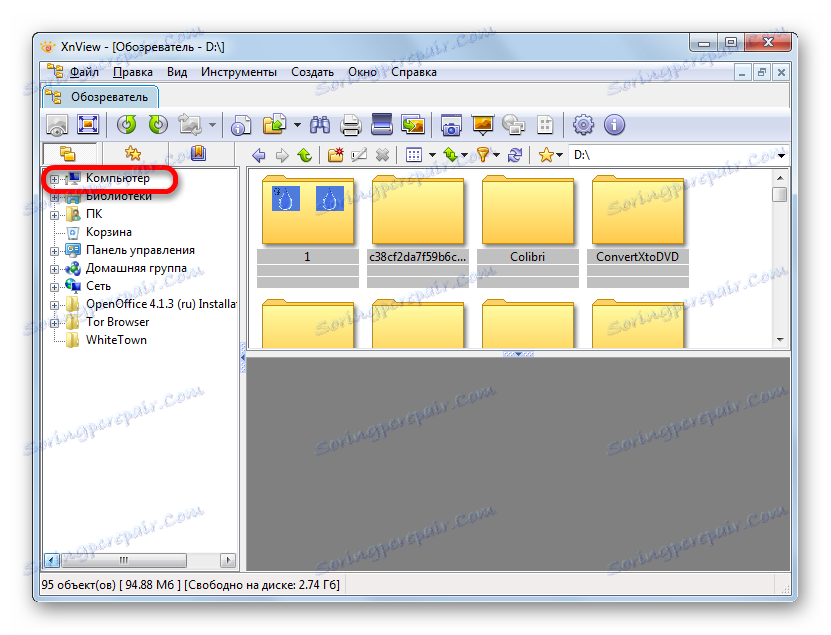Create new folder icon

click(x=335, y=155)
